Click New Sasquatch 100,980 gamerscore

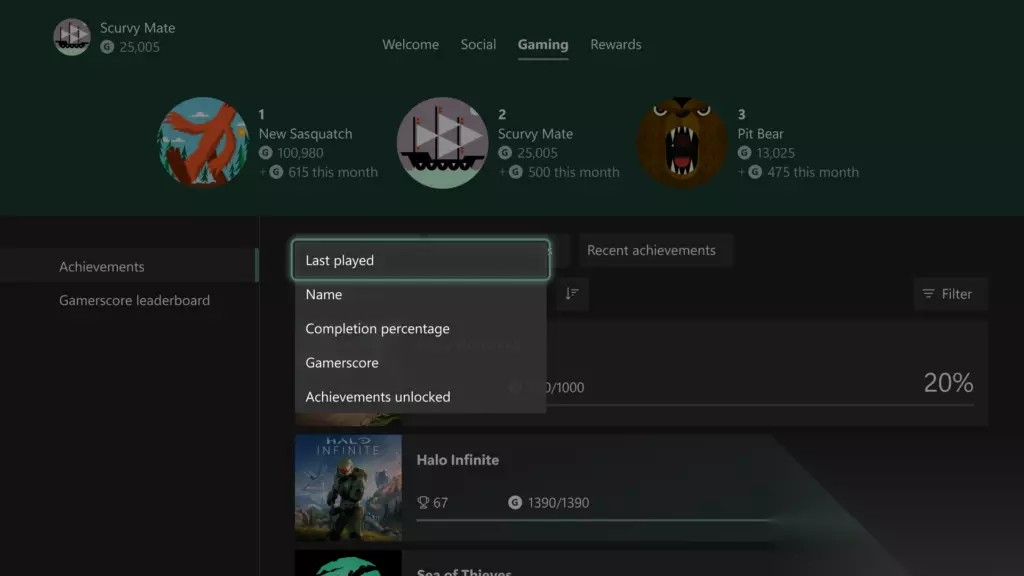click(300, 153)
